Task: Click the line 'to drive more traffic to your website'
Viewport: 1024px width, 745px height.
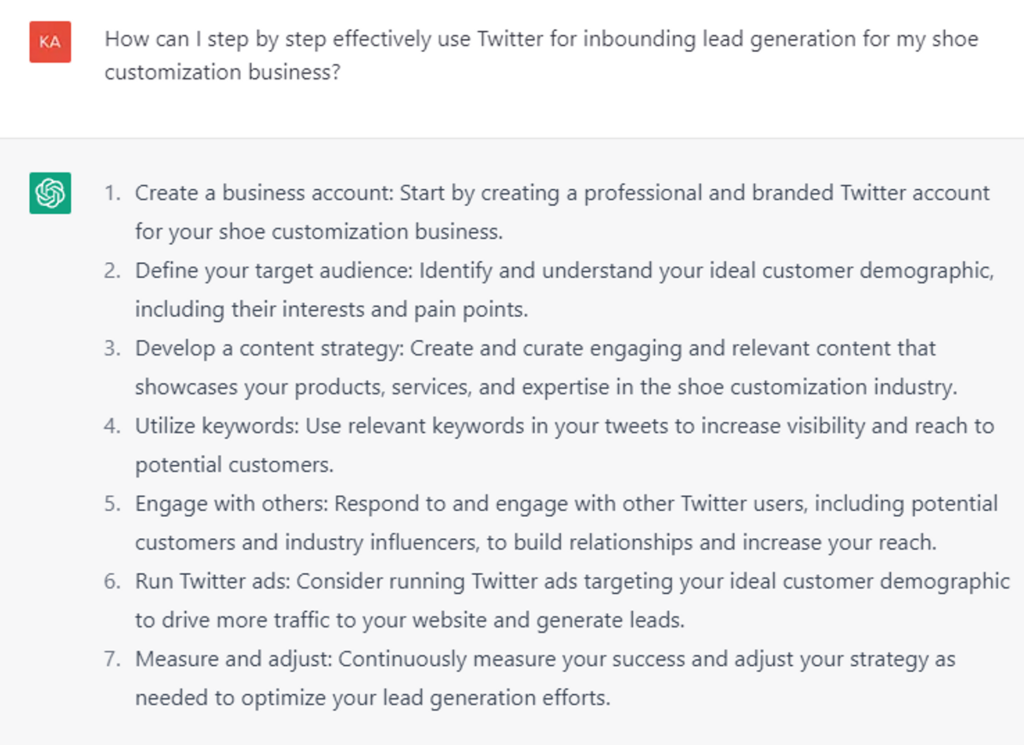Action: click(x=410, y=620)
